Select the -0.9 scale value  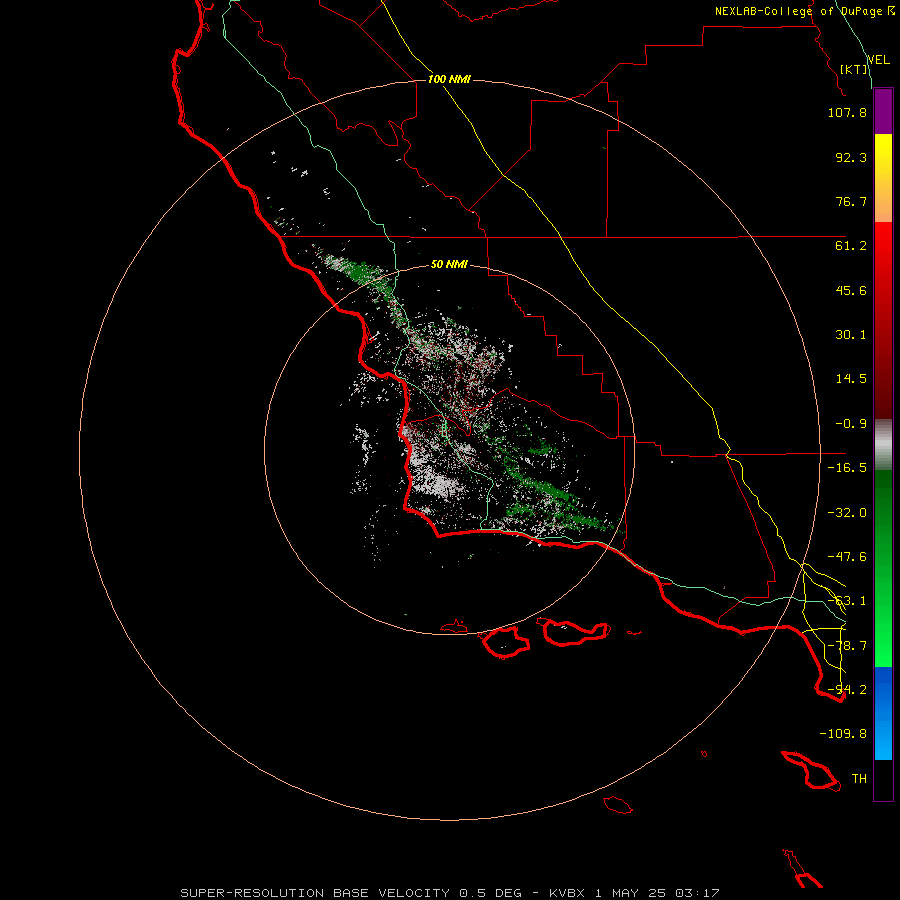[x=851, y=424]
